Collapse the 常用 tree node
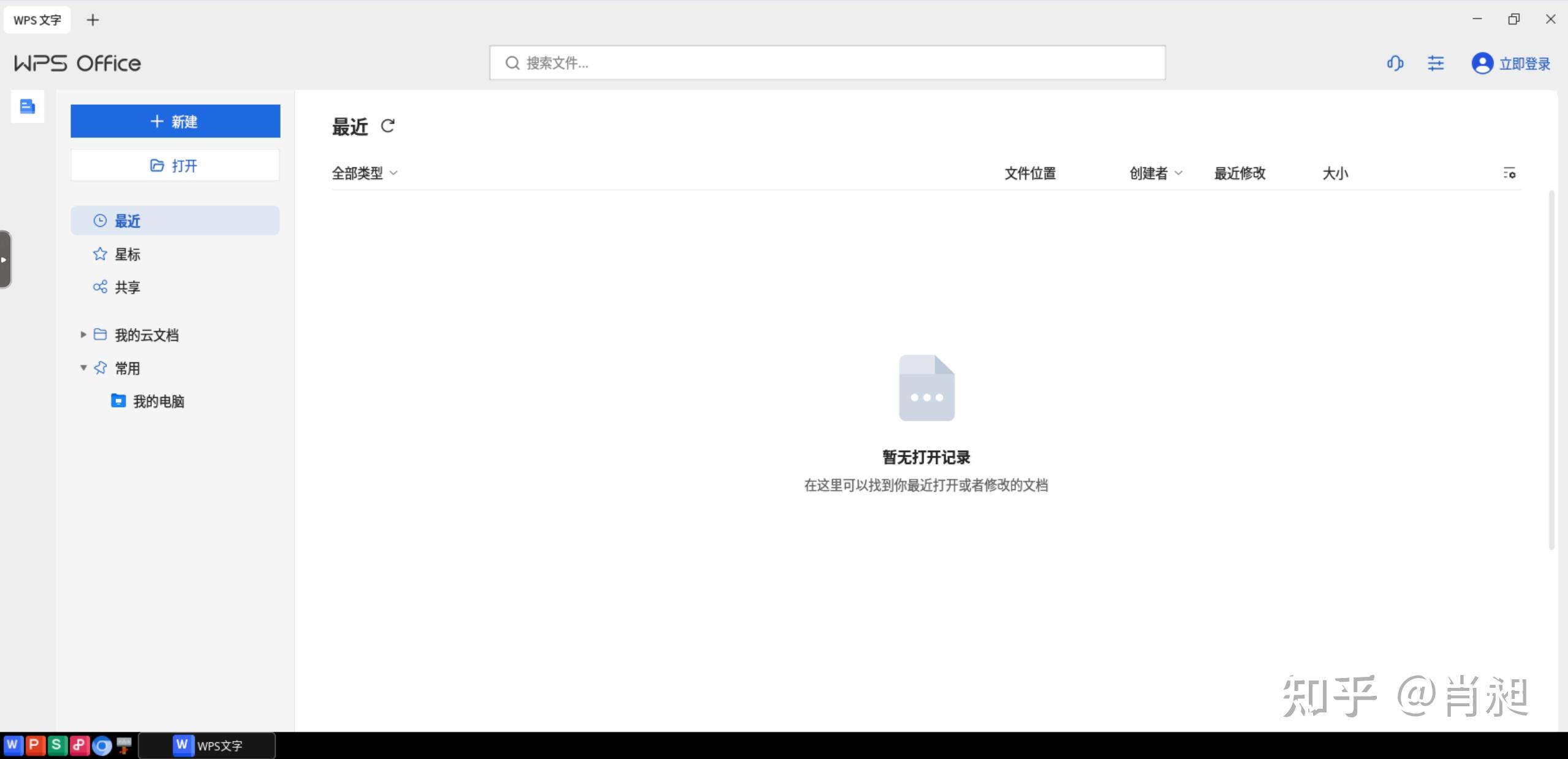 coord(83,368)
